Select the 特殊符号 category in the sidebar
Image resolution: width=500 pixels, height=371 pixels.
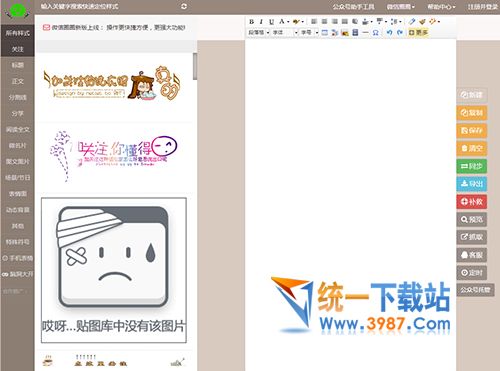17,242
